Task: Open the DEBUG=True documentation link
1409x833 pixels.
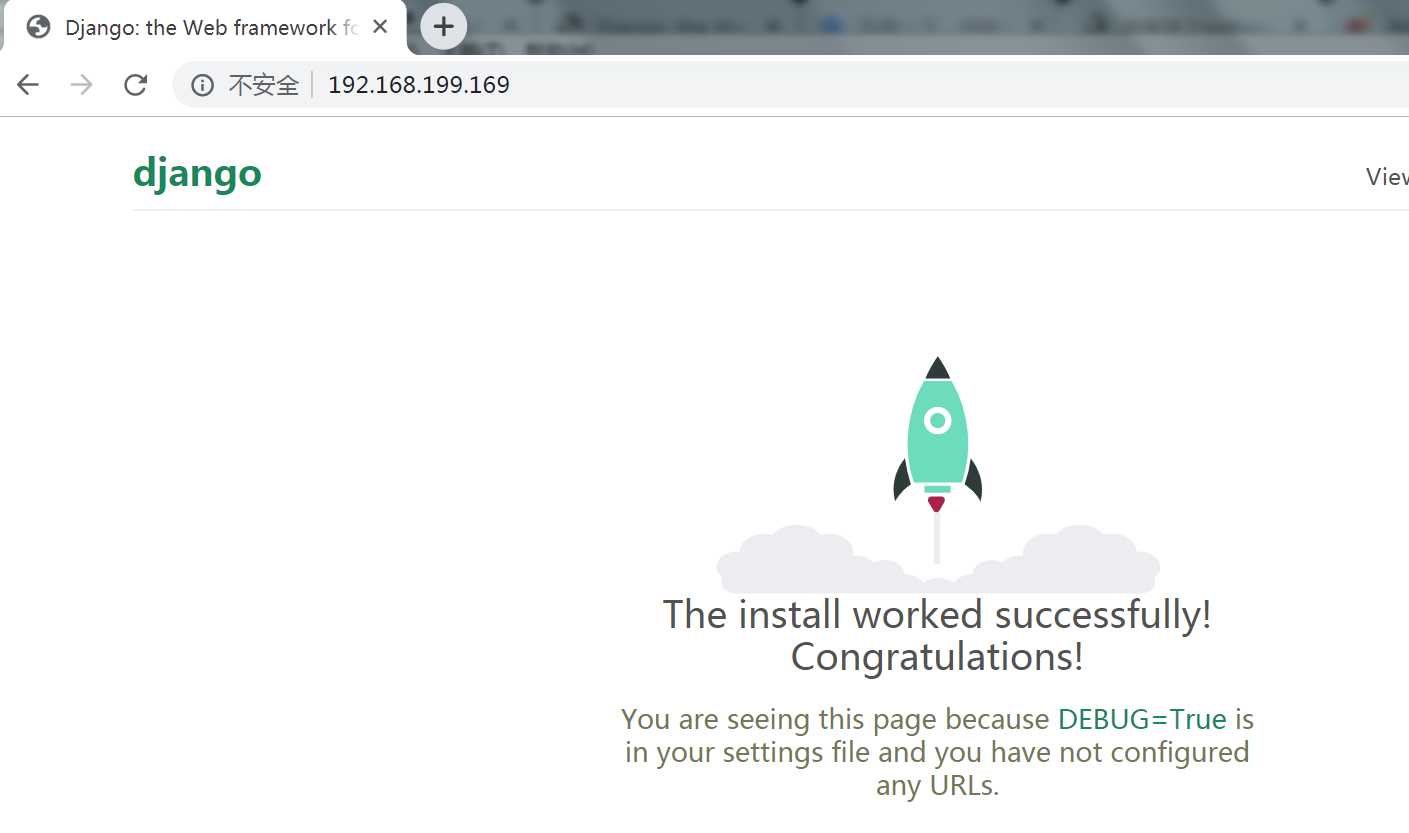Action: click(x=1142, y=719)
